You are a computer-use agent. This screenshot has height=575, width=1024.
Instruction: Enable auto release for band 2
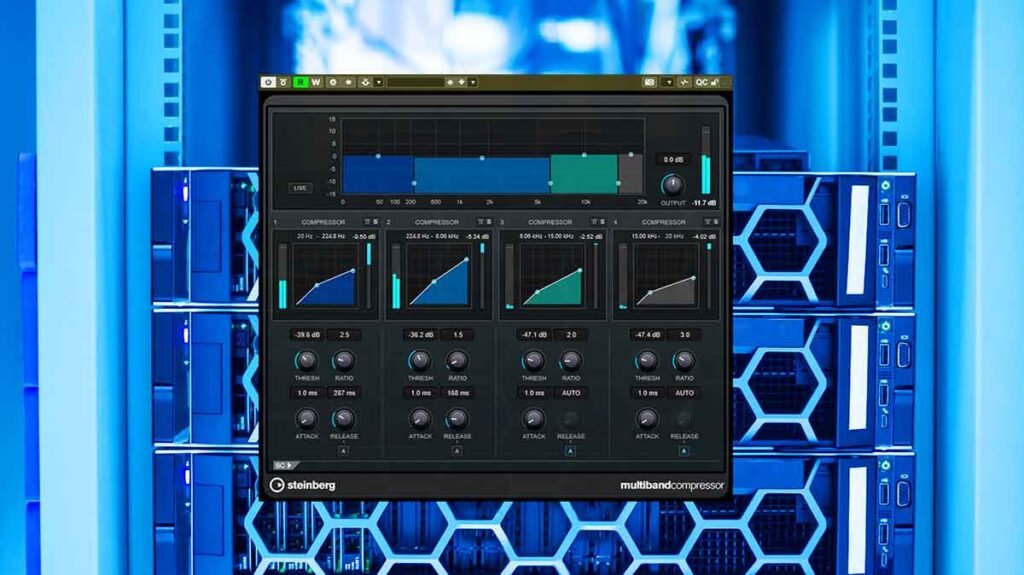coord(457,451)
